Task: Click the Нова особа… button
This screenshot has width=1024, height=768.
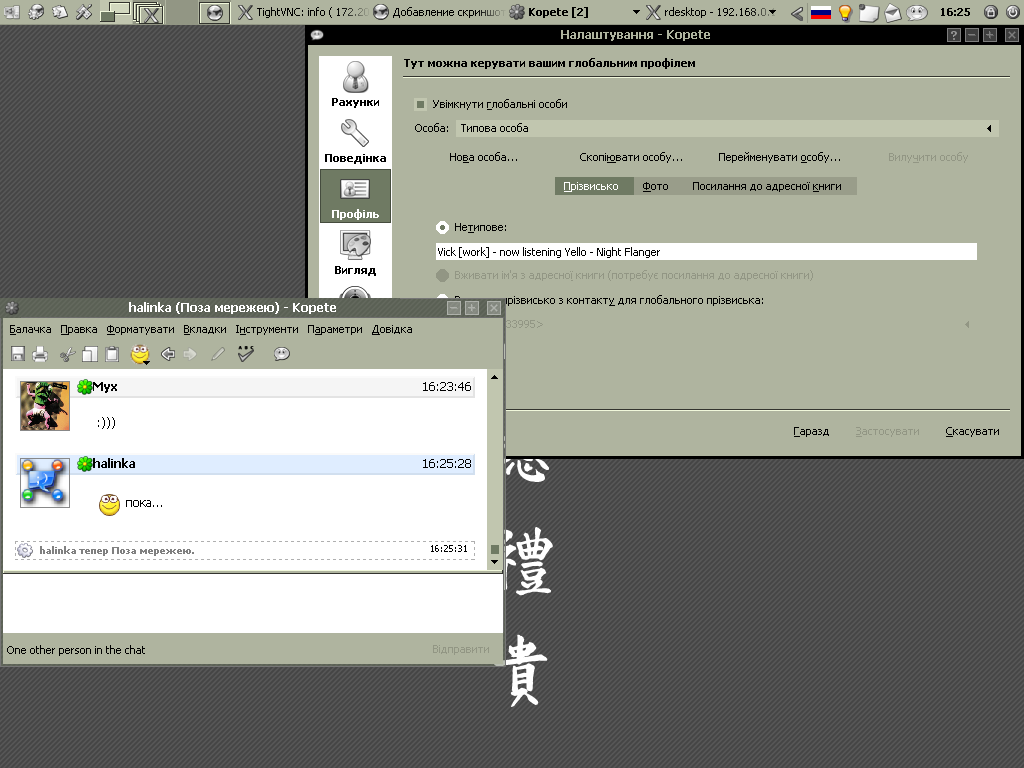Action: [x=483, y=157]
